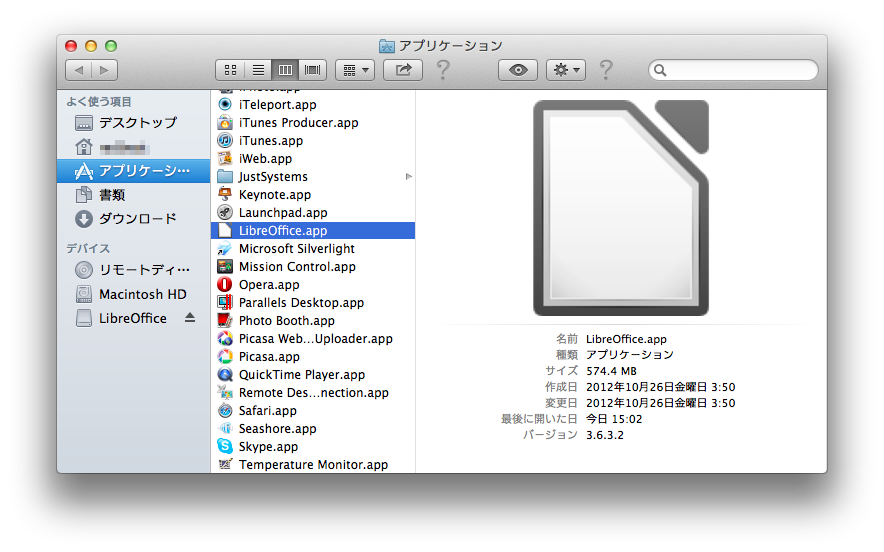Click the Keynote.app icon
Viewport: 884px width, 552px height.
pos(225,195)
